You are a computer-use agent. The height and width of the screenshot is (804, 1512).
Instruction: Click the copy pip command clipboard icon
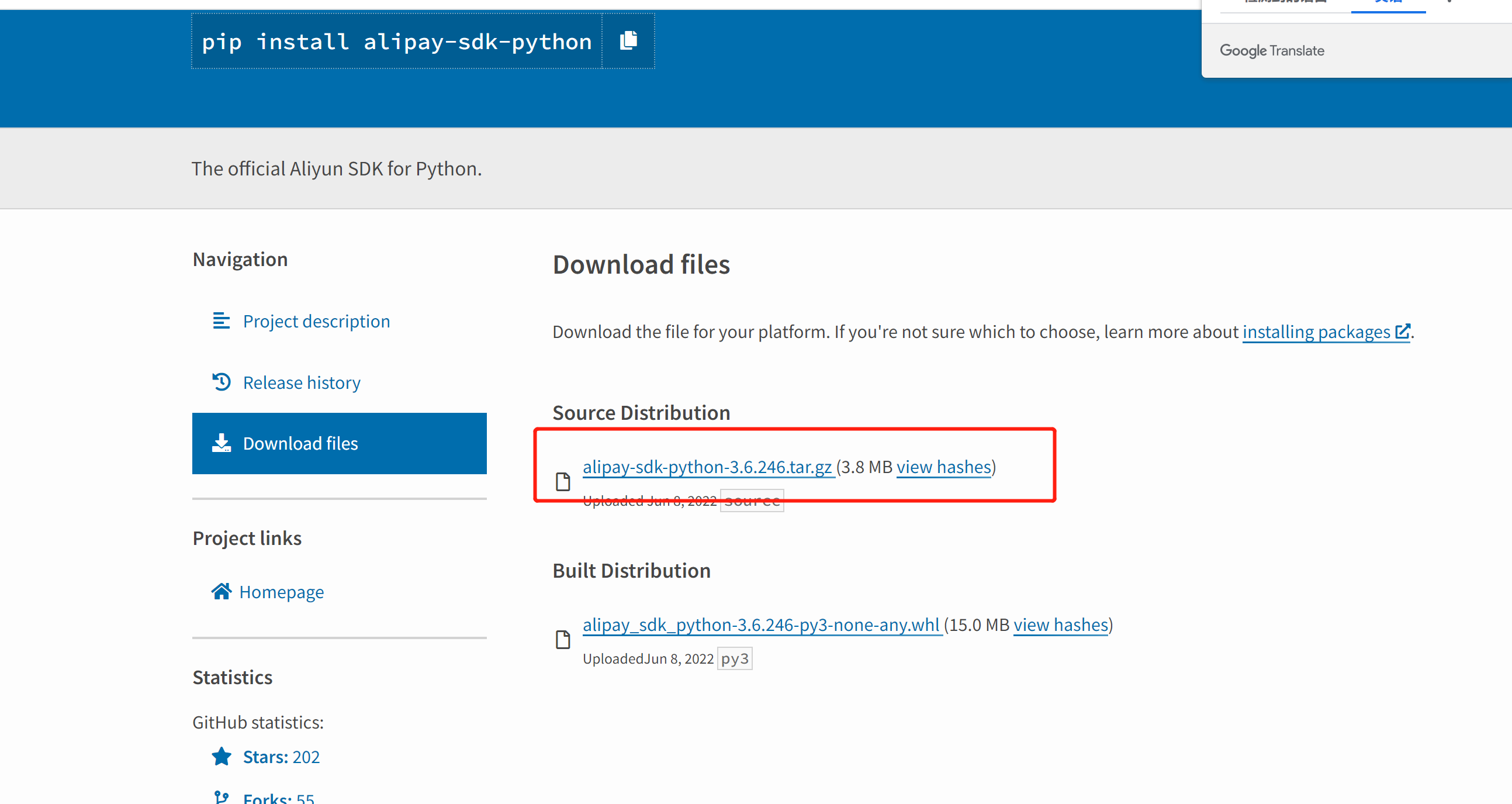pyautogui.click(x=628, y=40)
